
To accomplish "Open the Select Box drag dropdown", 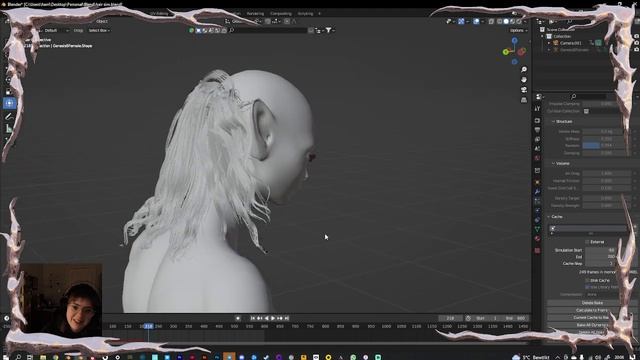I will tap(99, 31).
